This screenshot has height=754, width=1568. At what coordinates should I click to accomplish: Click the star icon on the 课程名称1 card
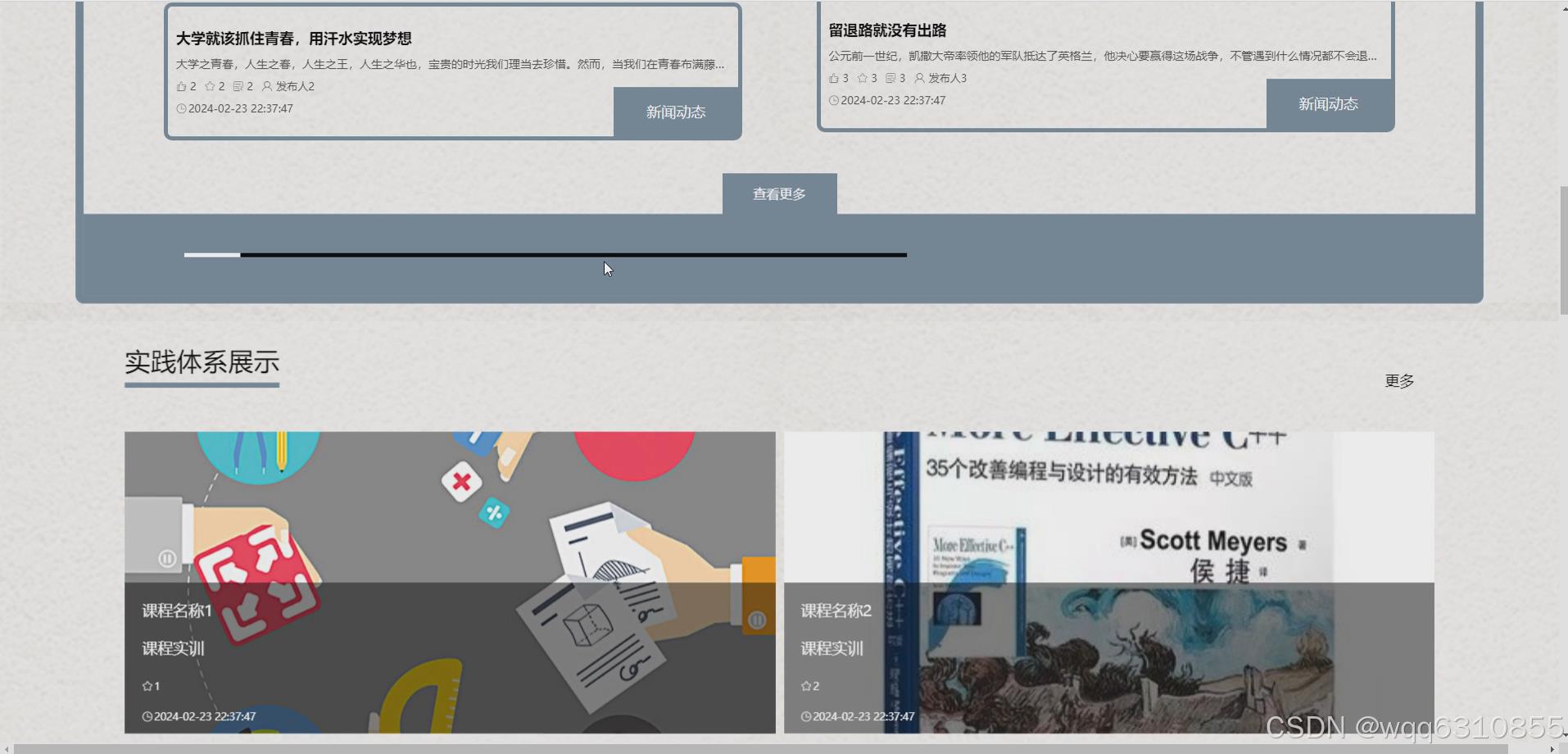pyautogui.click(x=147, y=686)
